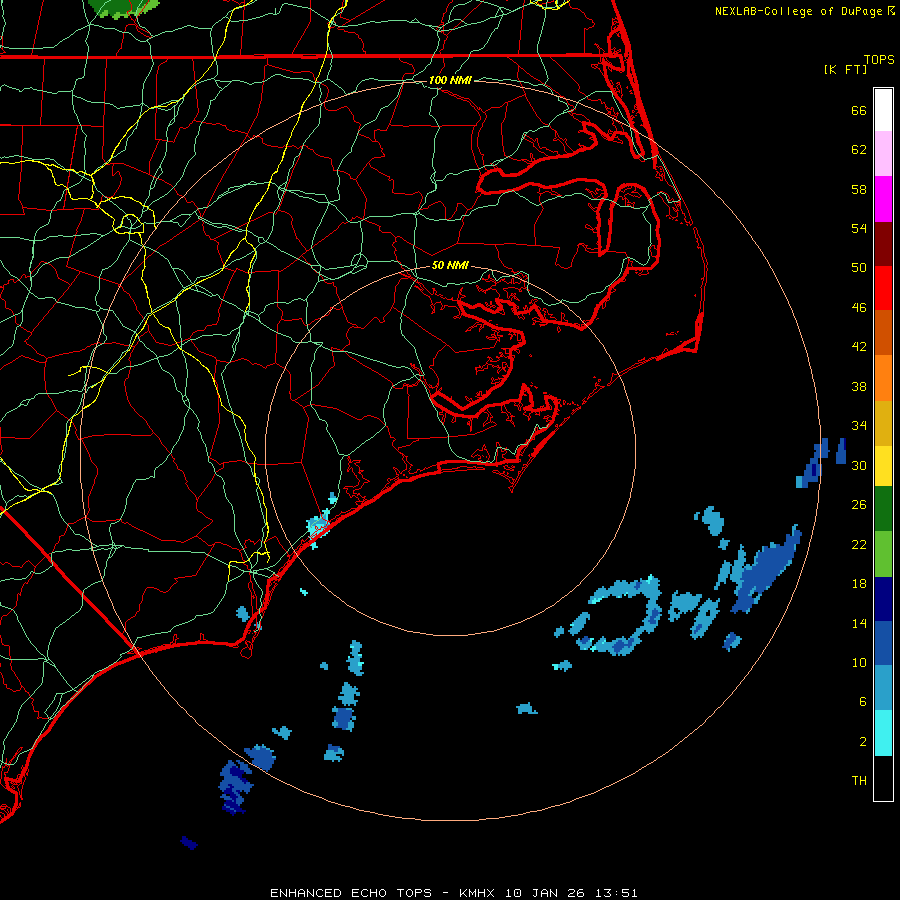Click the legend value 18
The width and height of the screenshot is (900, 900).
(859, 584)
